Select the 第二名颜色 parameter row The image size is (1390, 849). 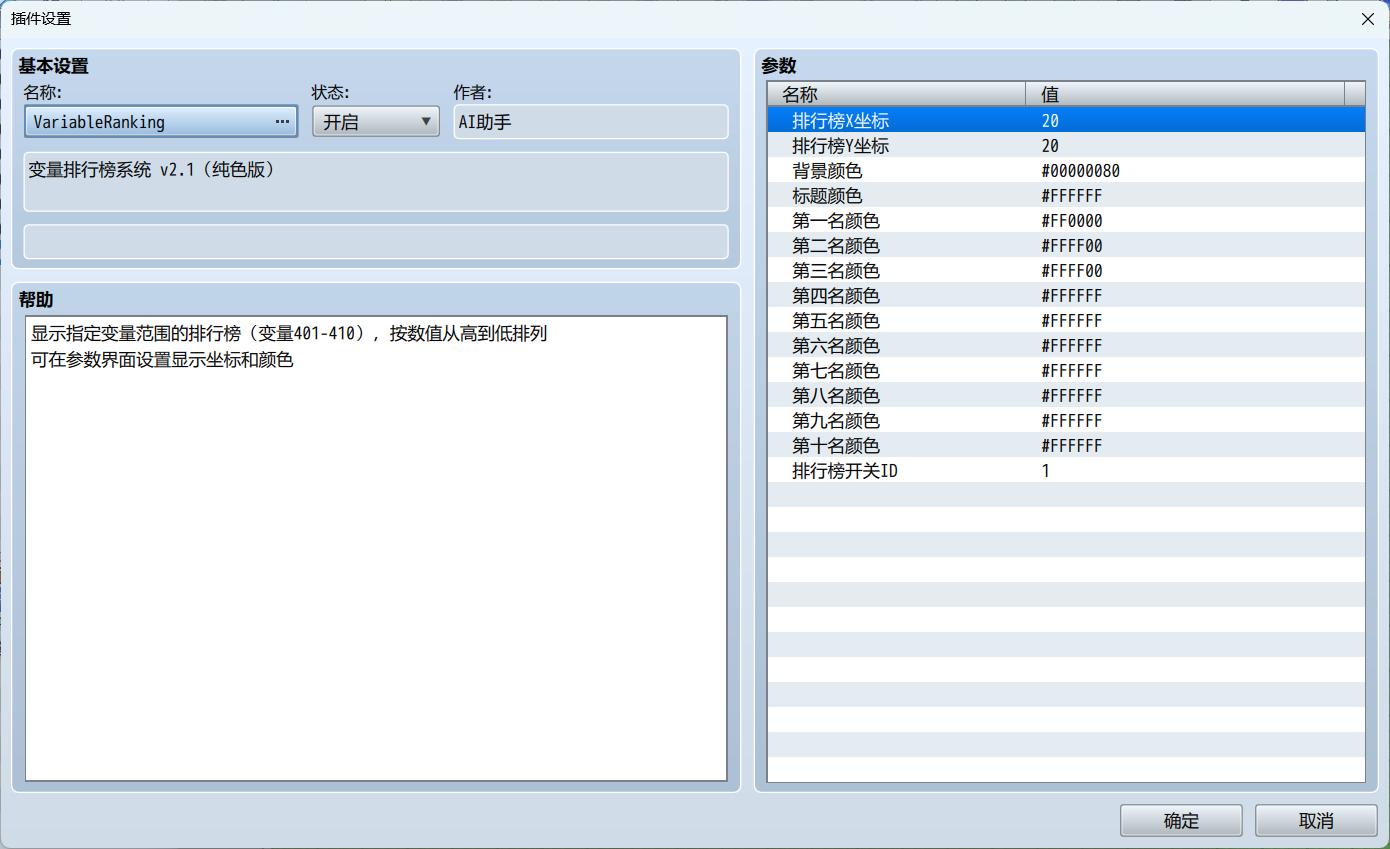[x=1067, y=245]
